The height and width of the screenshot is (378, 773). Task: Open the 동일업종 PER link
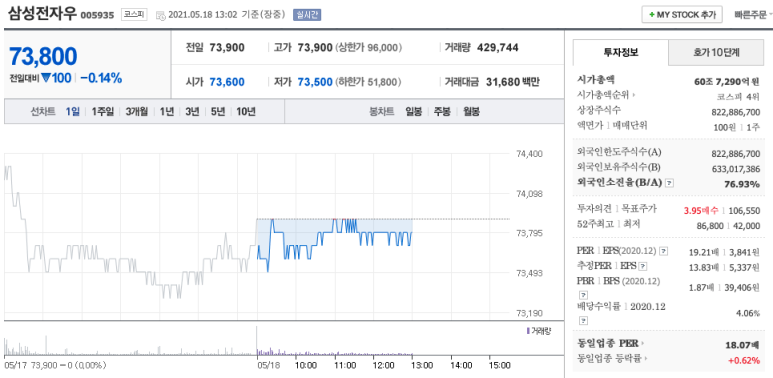tap(611, 344)
